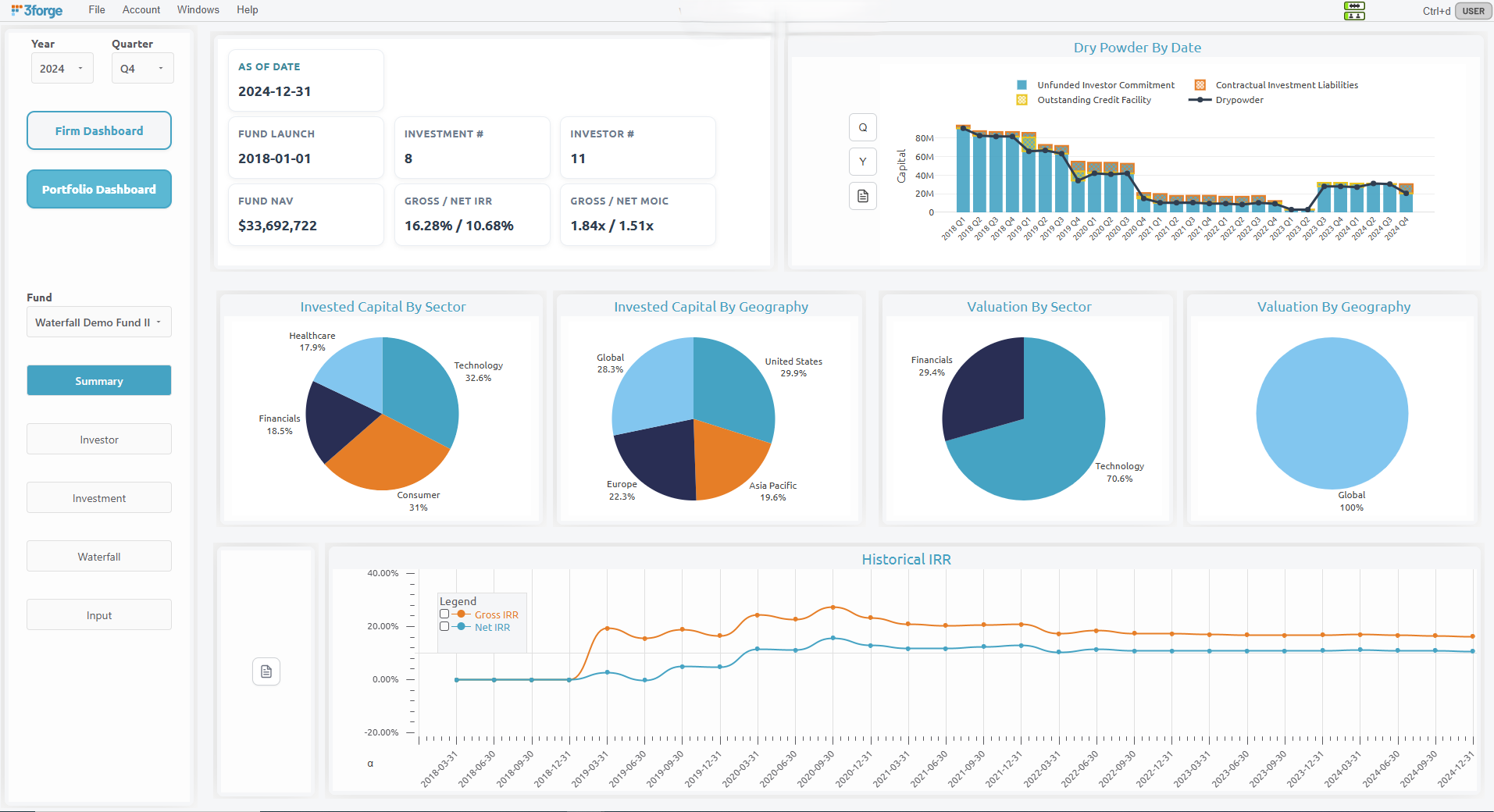Click the green connection status icon

coord(1354,10)
